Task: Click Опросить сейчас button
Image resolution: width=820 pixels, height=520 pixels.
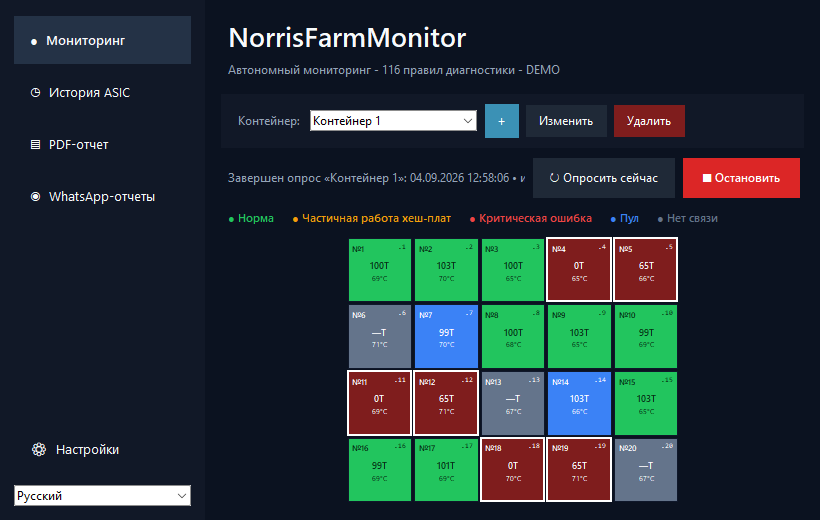Action: click(603, 178)
